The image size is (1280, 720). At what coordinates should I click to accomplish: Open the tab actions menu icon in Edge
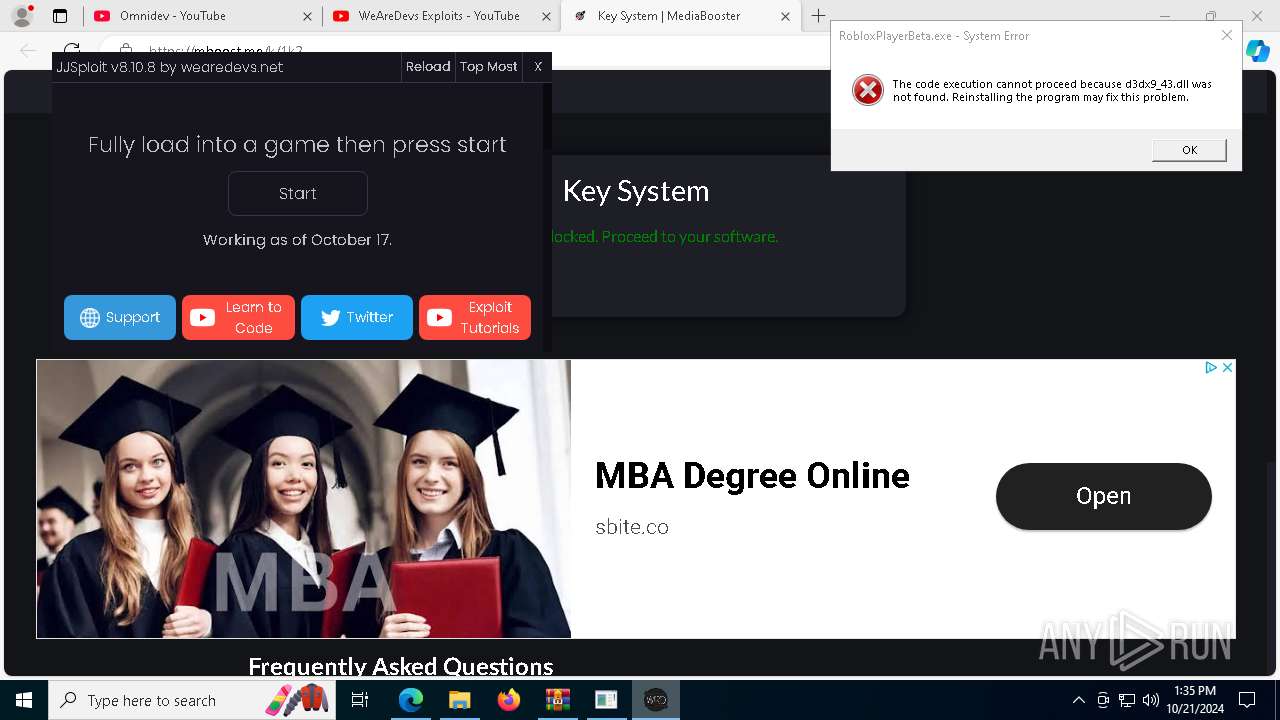tap(60, 16)
